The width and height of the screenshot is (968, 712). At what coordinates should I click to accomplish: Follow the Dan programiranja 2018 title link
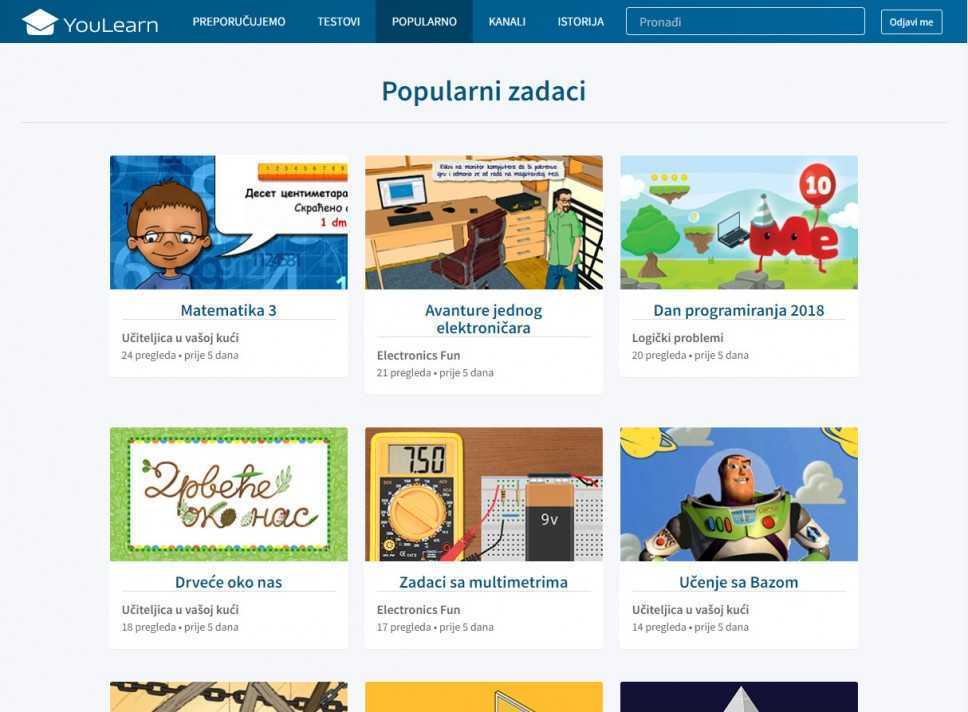pyautogui.click(x=739, y=310)
